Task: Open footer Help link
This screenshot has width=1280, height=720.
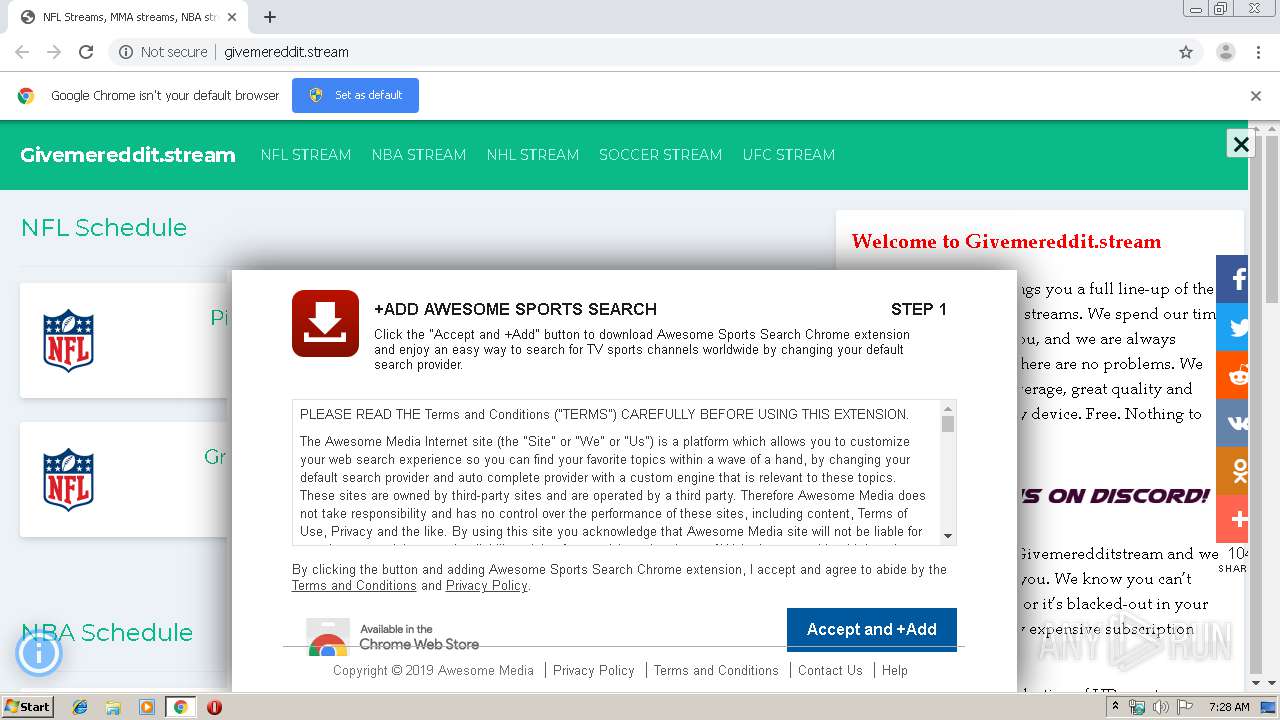Action: tap(895, 670)
